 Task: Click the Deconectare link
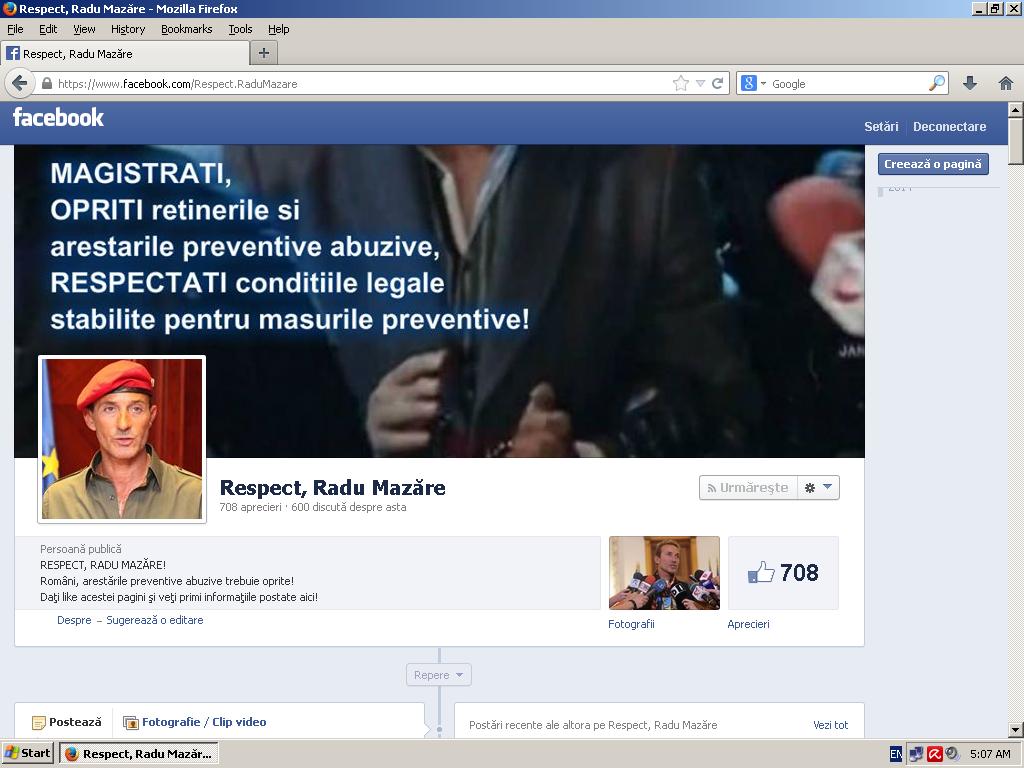tap(949, 127)
